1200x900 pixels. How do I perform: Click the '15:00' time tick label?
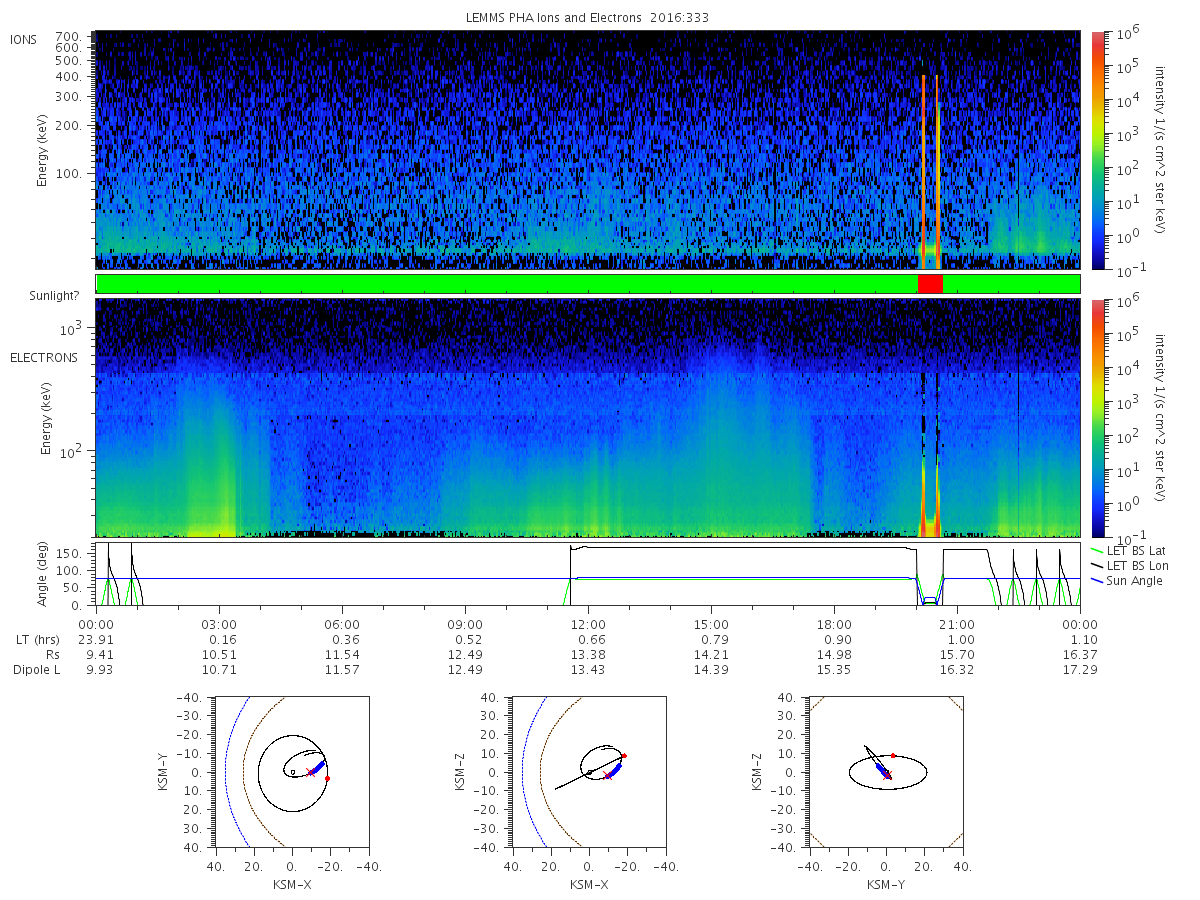pos(711,624)
